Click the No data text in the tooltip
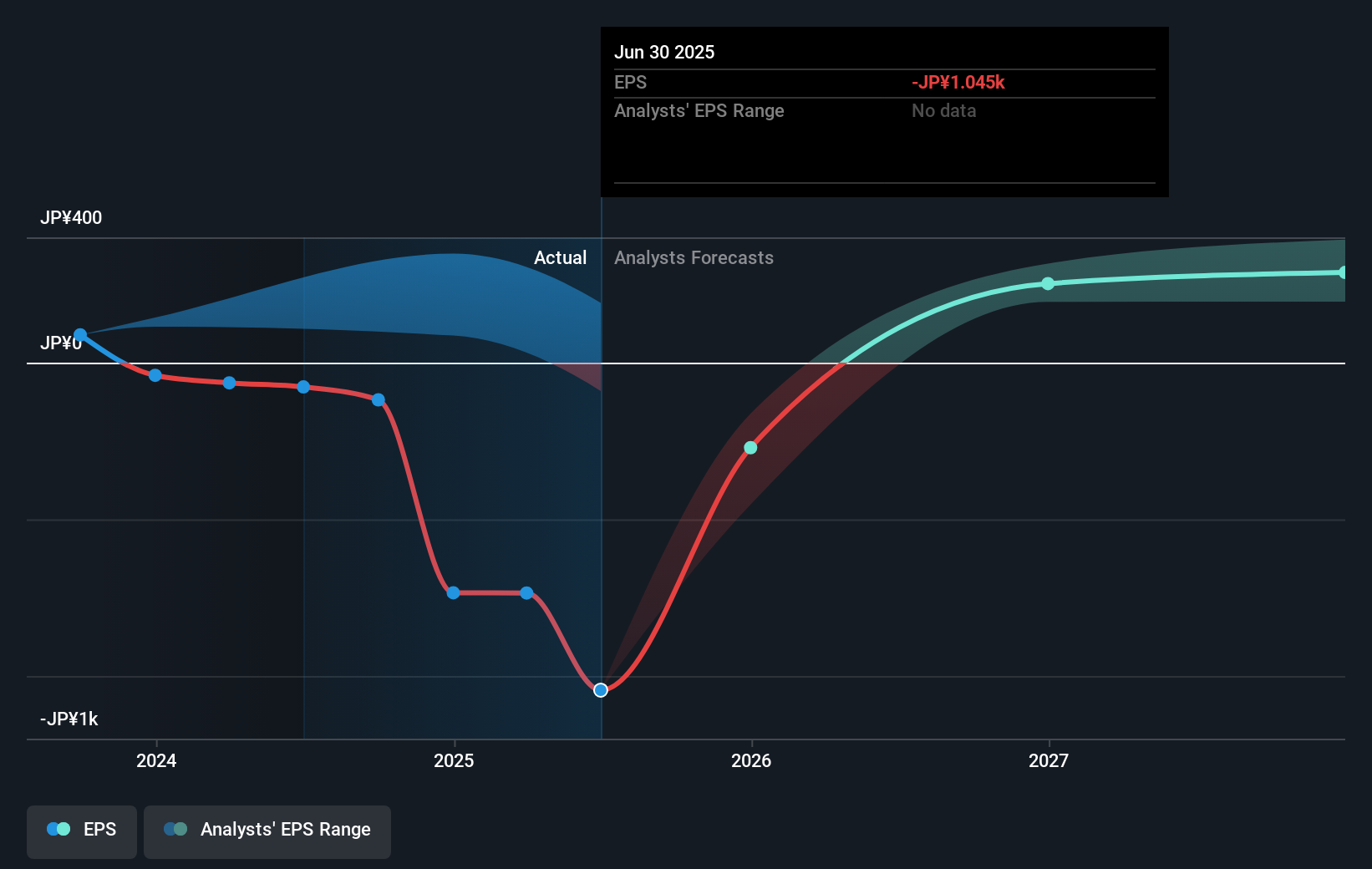1372x869 pixels. click(x=943, y=110)
